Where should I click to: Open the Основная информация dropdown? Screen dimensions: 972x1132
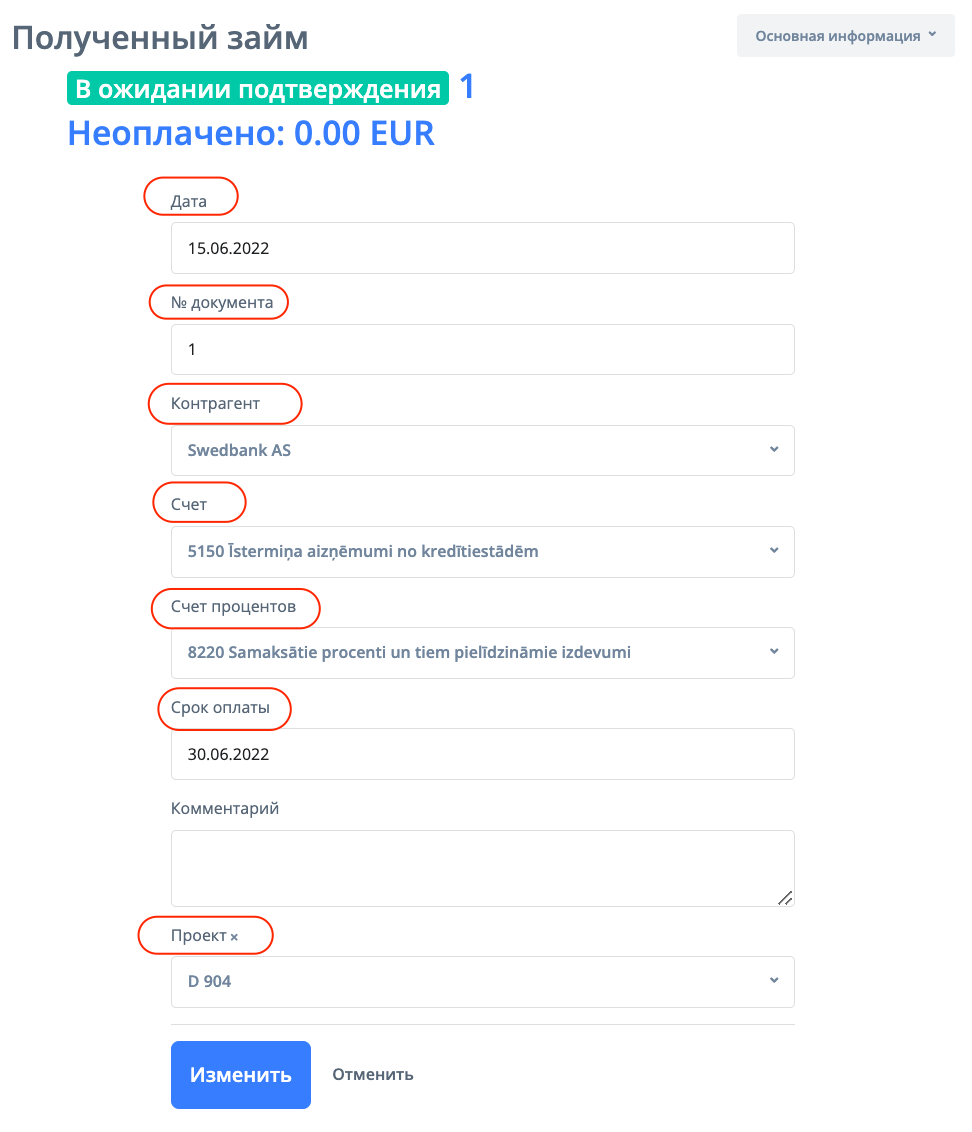point(845,36)
